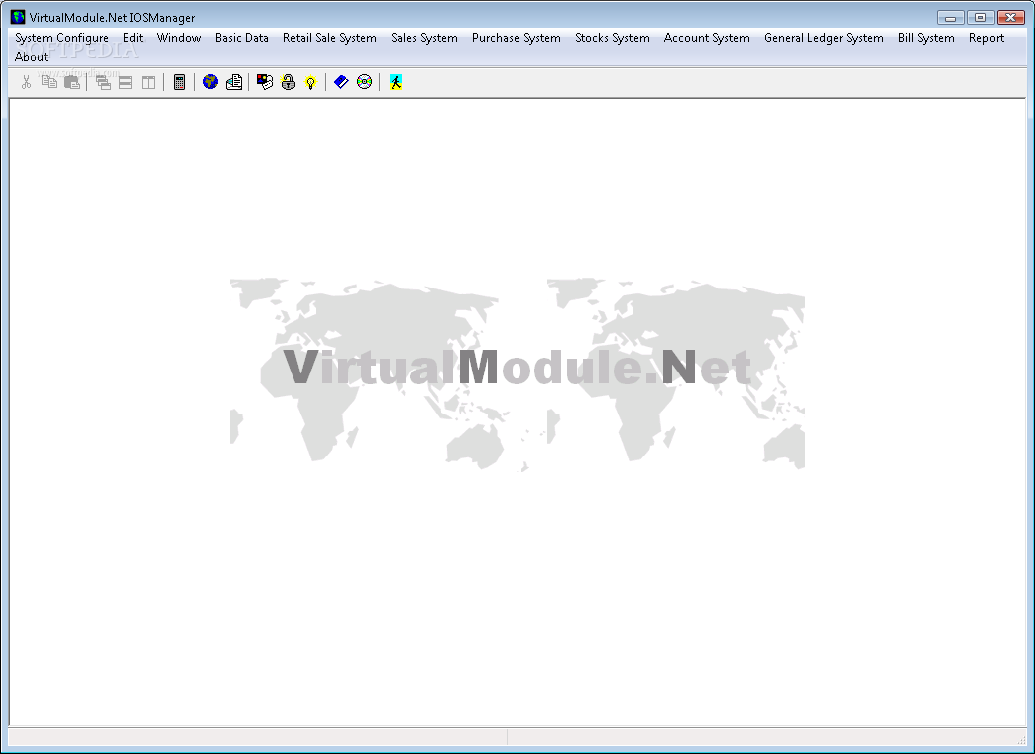This screenshot has width=1035, height=754.
Task: Click the IOSManager title bar app icon
Action: coord(18,17)
